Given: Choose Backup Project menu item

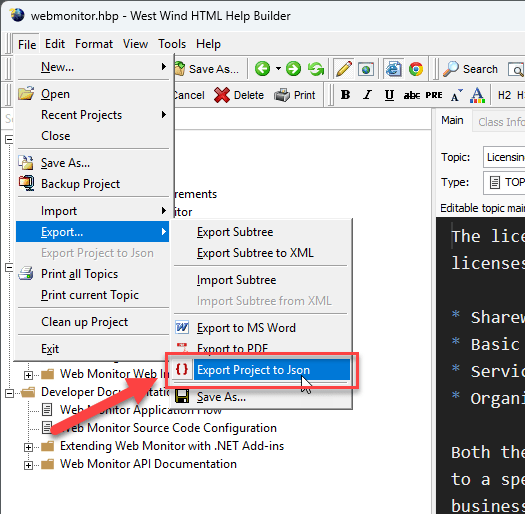Looking at the screenshot, I should tap(92, 184).
